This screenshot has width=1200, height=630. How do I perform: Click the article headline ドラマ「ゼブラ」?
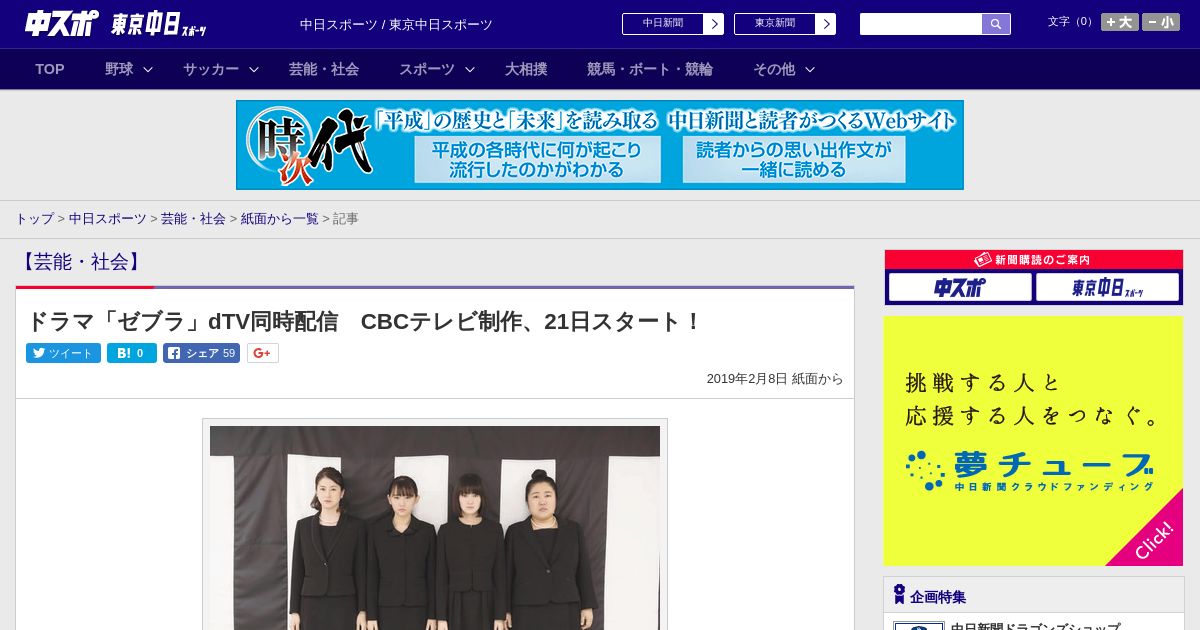click(365, 322)
